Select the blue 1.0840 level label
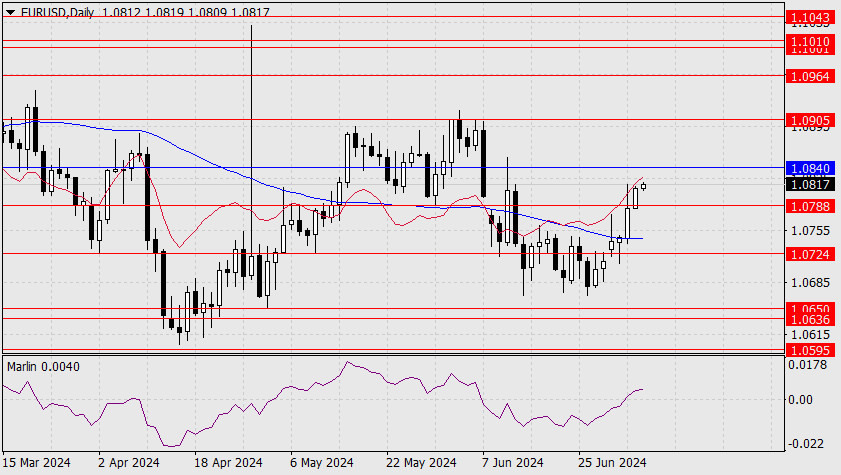This screenshot has height=475, width=841. tap(810, 168)
